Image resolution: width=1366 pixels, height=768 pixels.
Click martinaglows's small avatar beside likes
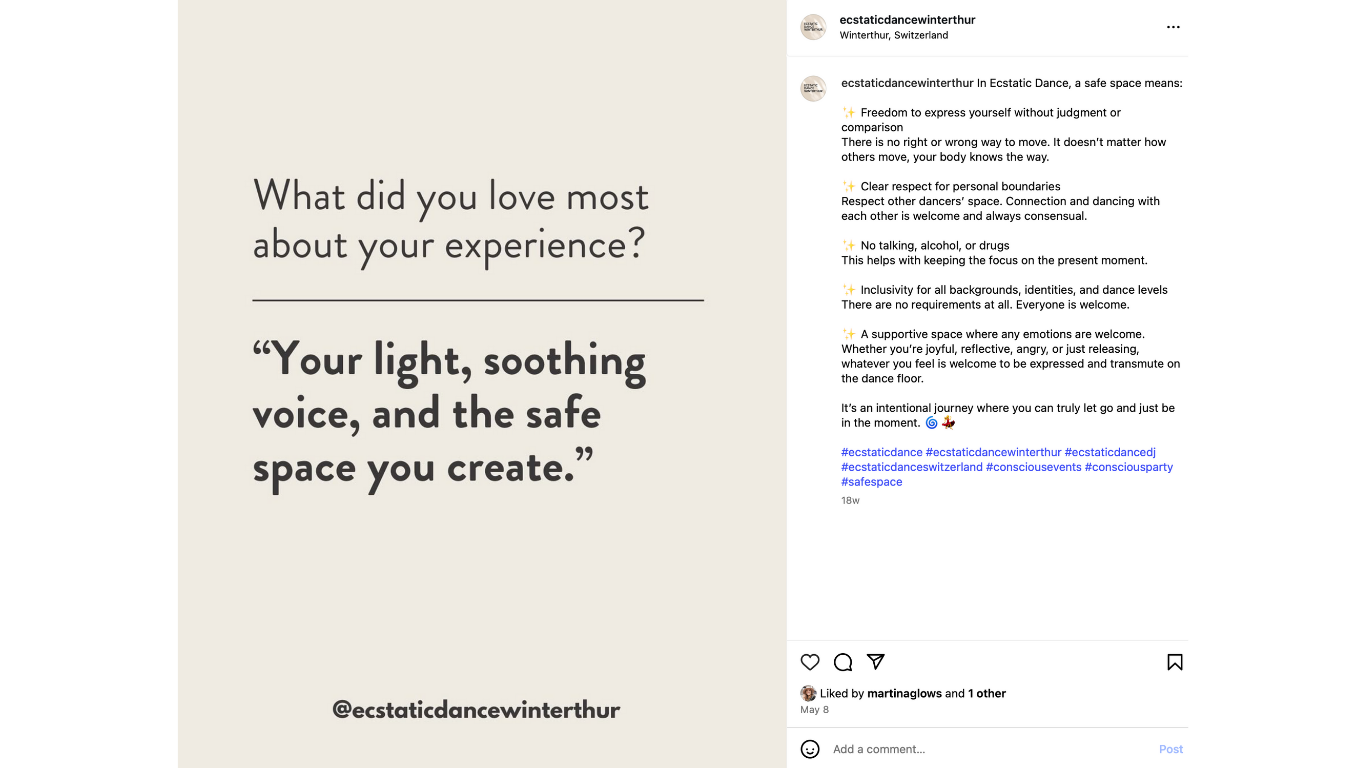[x=808, y=693]
